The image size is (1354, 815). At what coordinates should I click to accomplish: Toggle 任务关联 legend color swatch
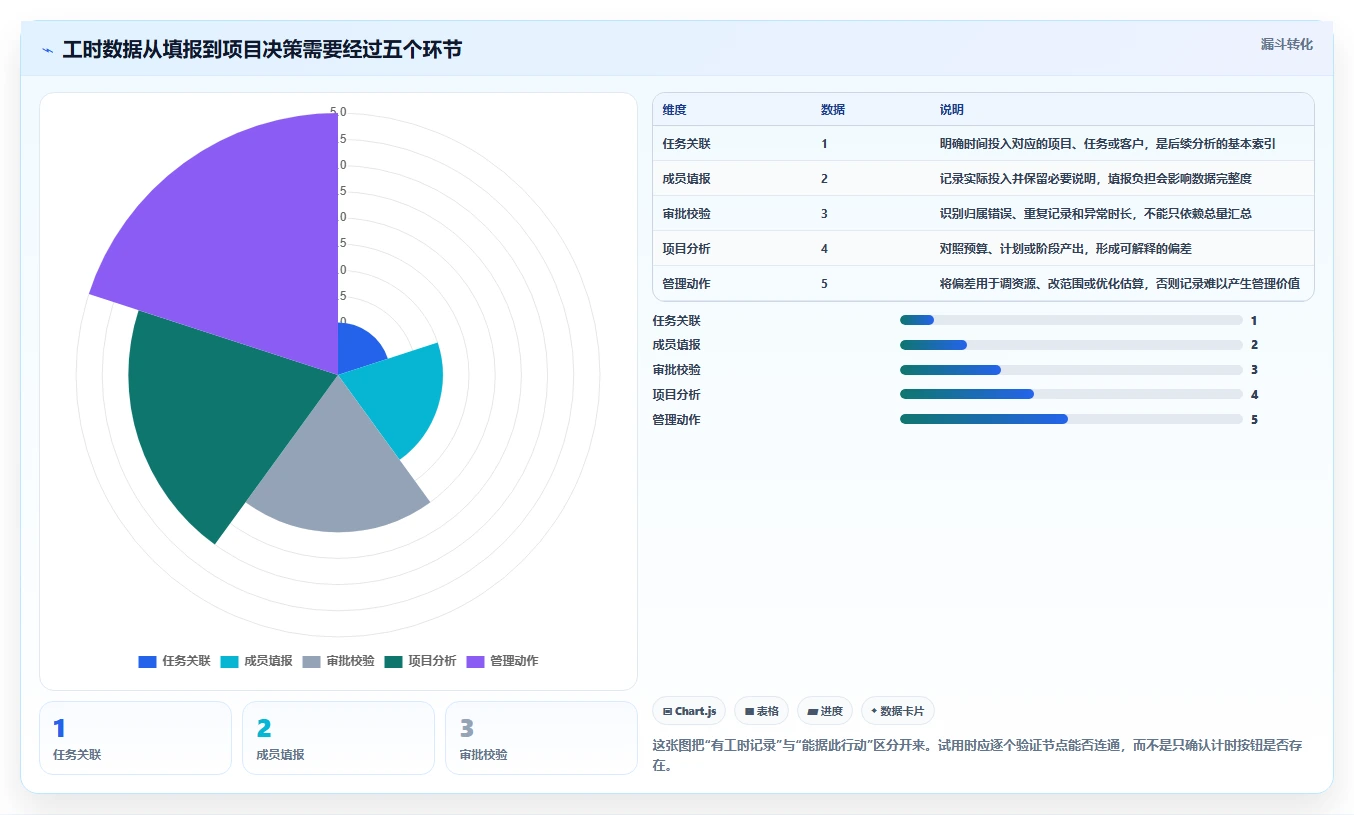point(147,661)
